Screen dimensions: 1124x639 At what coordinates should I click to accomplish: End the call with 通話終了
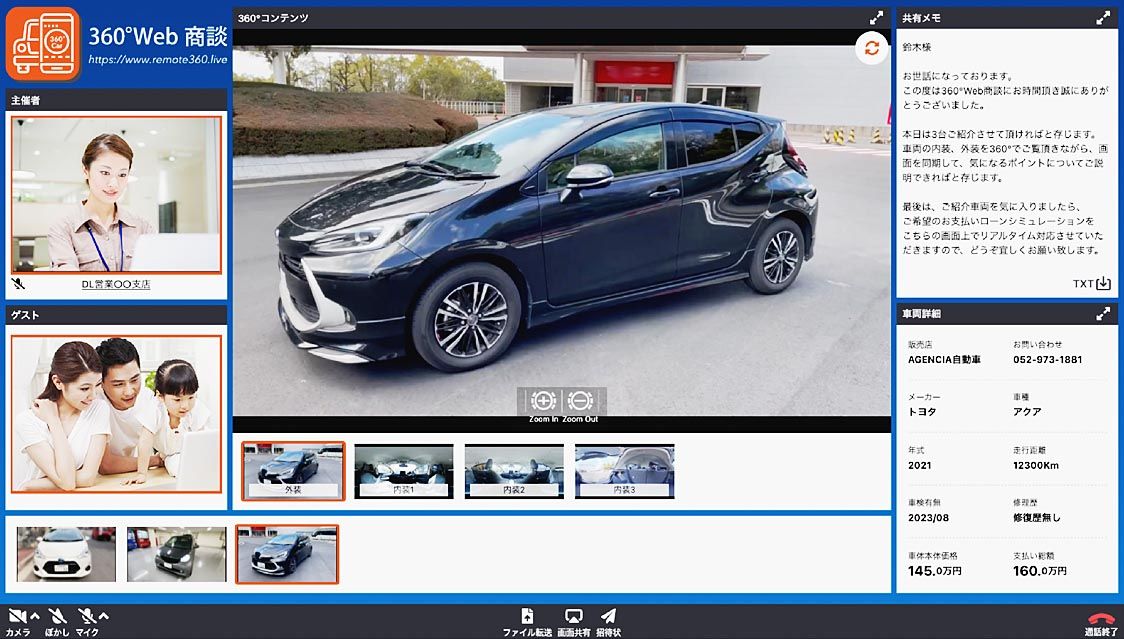tap(1100, 618)
